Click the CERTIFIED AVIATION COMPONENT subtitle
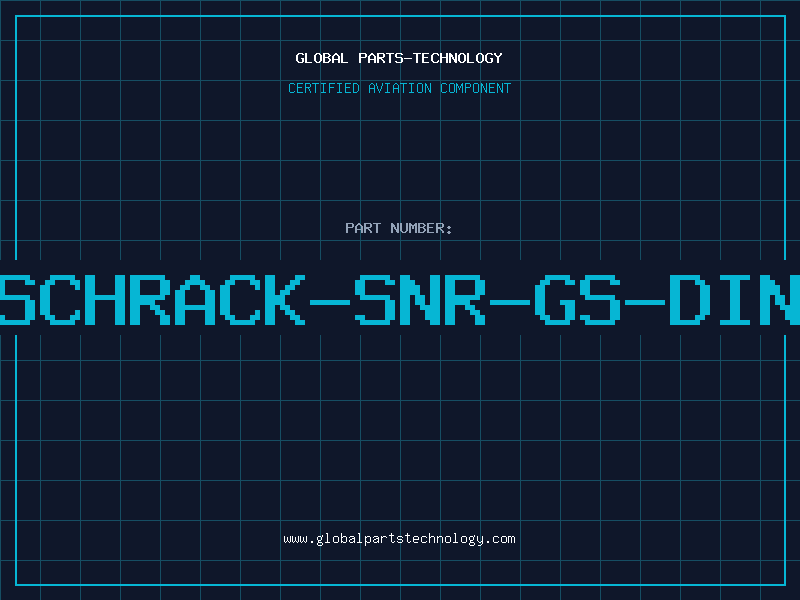Screen dimensions: 800x600 tap(399, 88)
